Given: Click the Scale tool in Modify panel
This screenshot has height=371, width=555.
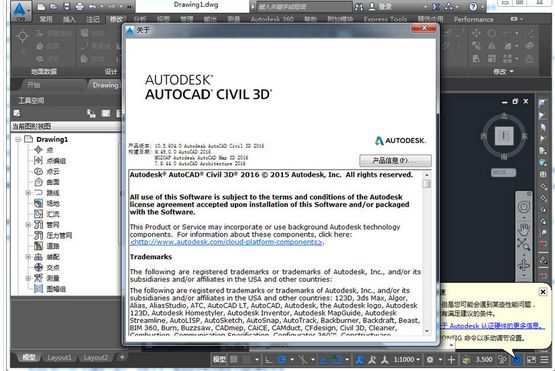Looking at the screenshot, I should coord(492,58).
